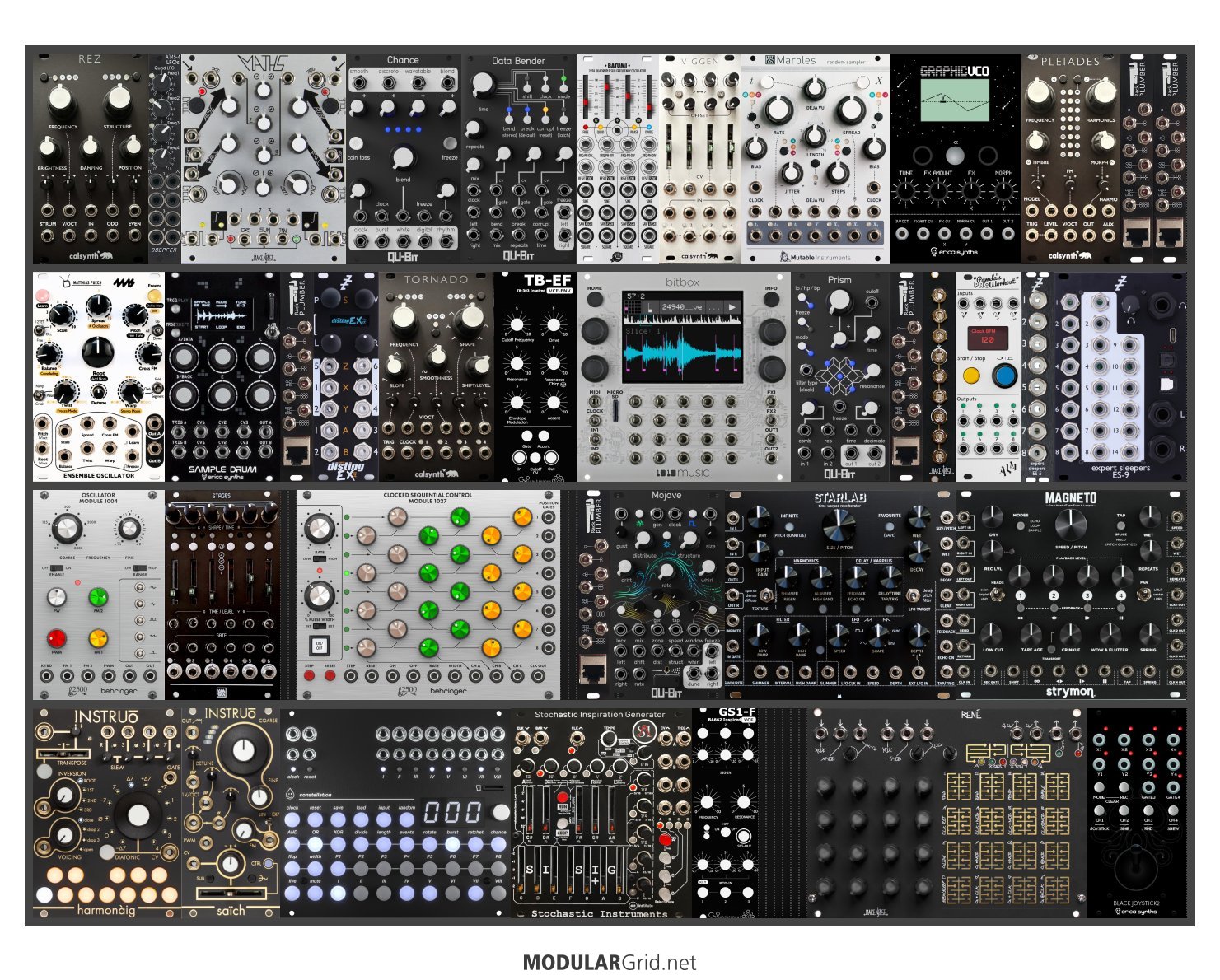Click the Instruo logo above saïch

[x=230, y=713]
